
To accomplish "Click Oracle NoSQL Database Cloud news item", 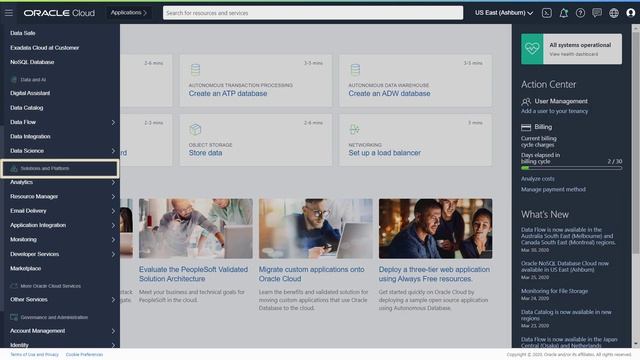I will pos(564,267).
